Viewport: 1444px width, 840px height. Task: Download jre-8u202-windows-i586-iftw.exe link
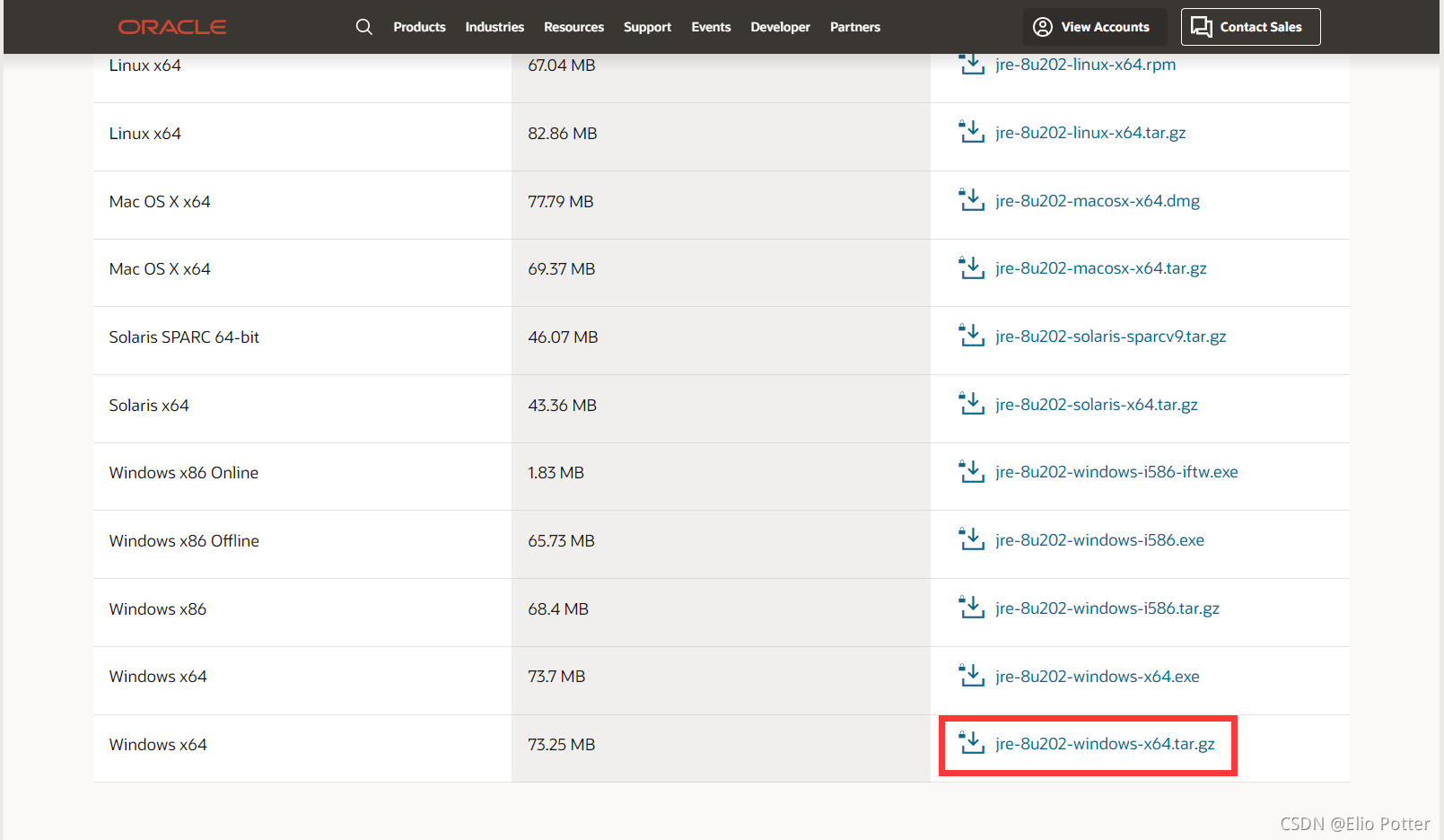1116,472
